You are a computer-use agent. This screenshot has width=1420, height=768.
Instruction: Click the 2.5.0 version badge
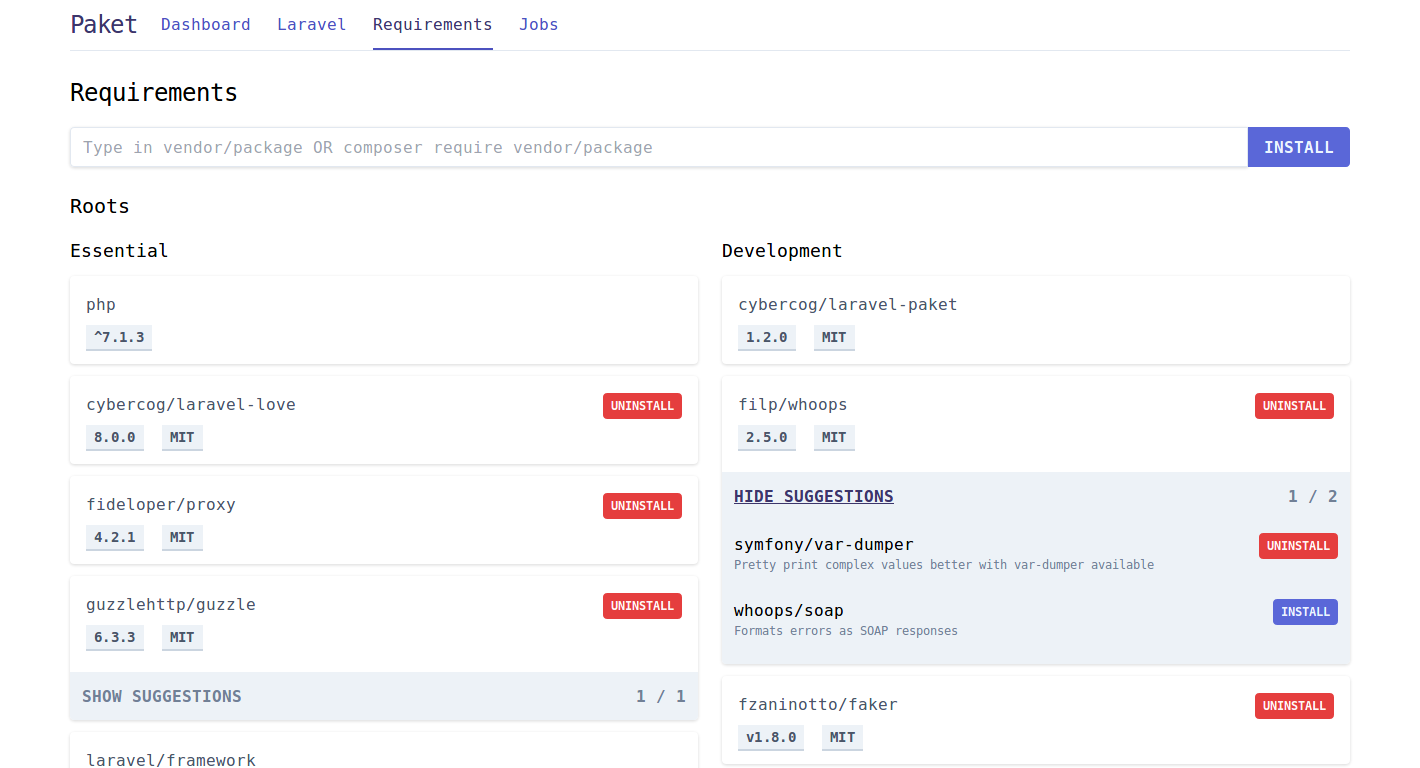[767, 437]
